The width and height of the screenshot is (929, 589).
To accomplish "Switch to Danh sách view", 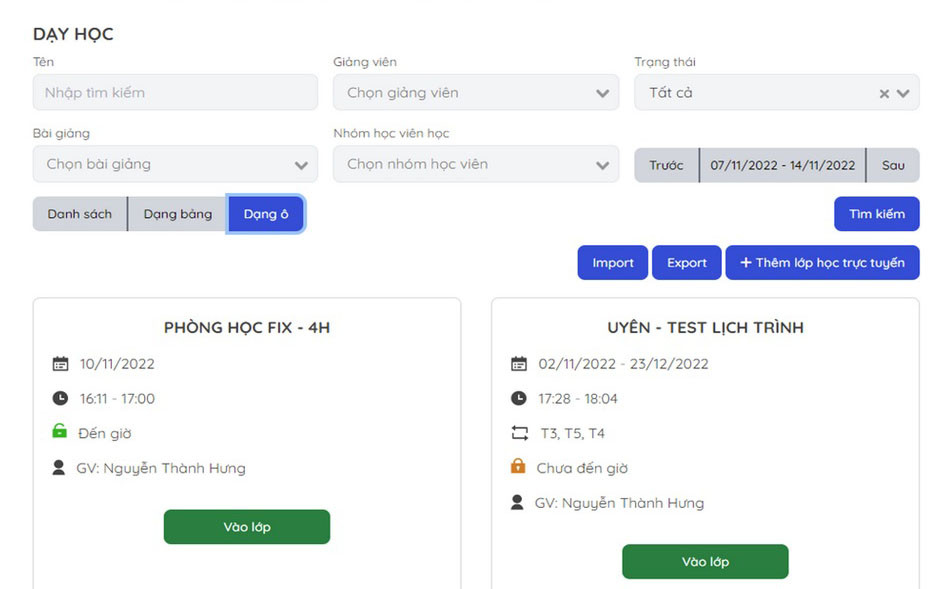I will 80,214.
